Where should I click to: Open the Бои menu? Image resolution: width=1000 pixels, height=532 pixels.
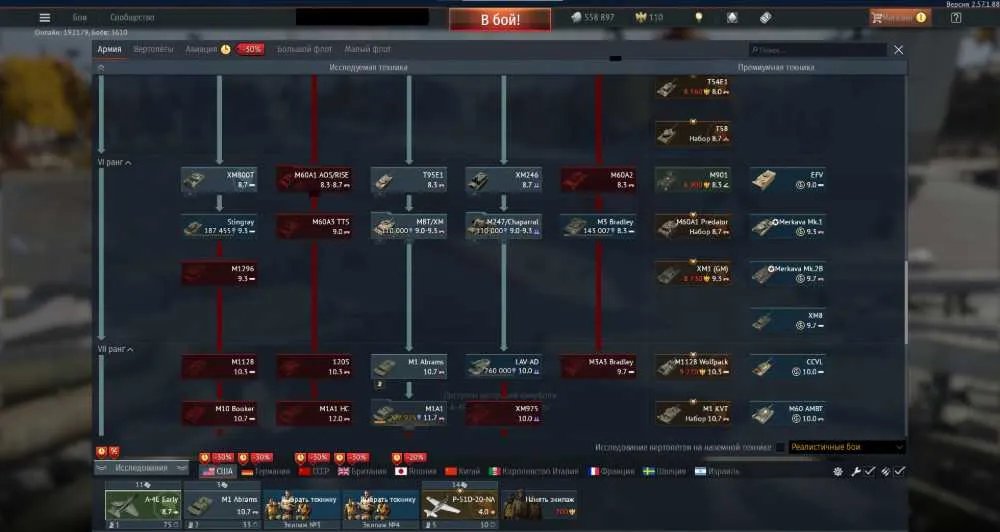pos(80,17)
